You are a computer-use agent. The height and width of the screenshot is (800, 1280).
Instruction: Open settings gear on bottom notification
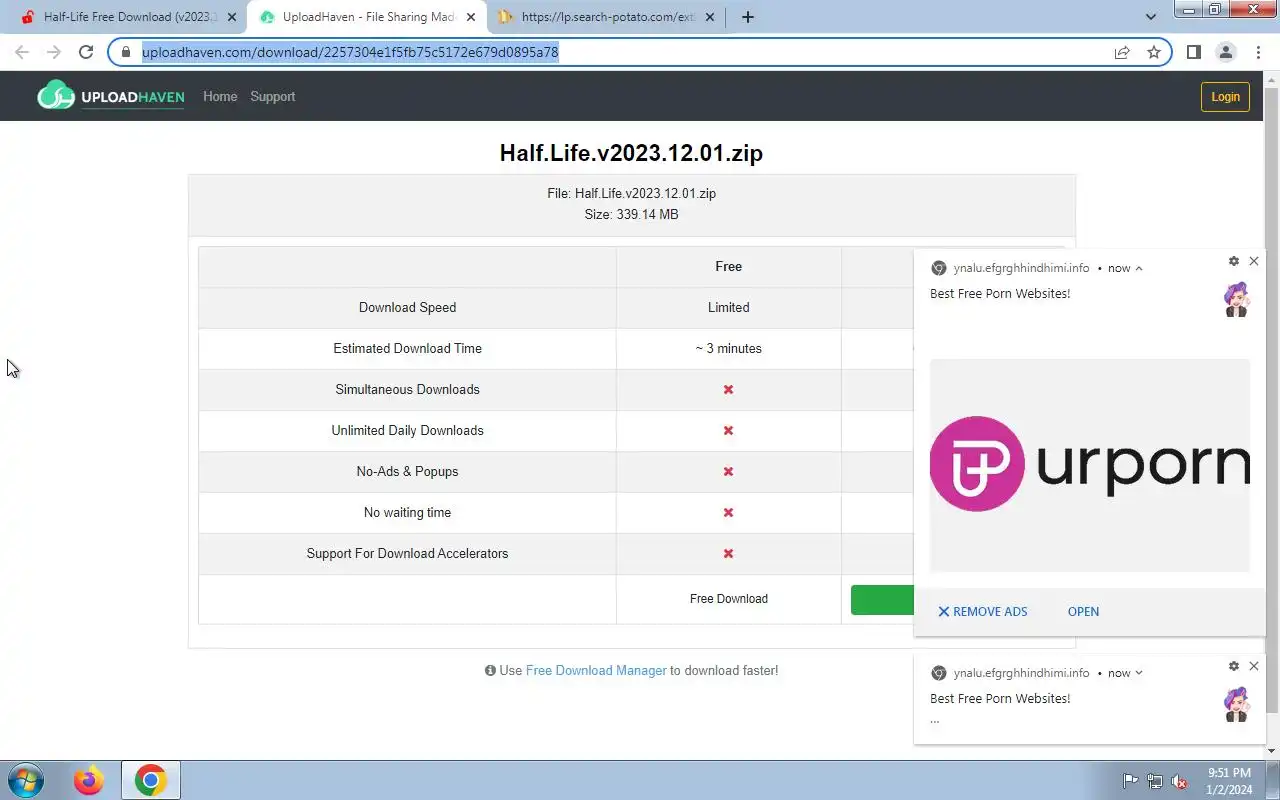coord(1234,666)
